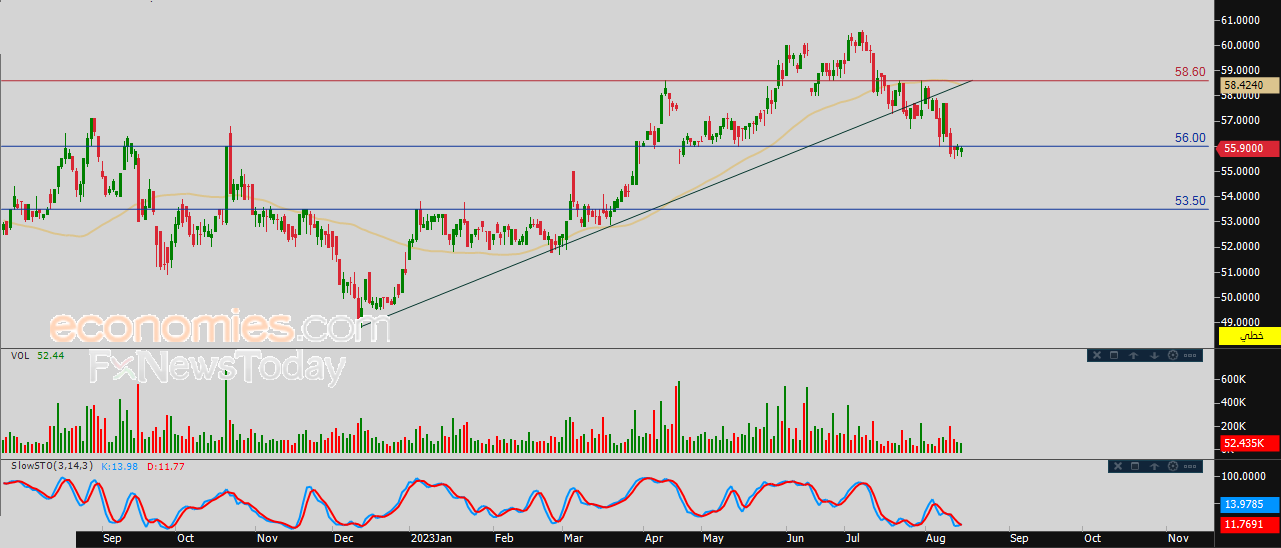1281x548 pixels.
Task: Click the yellow خطي scale label
Action: tap(1249, 336)
